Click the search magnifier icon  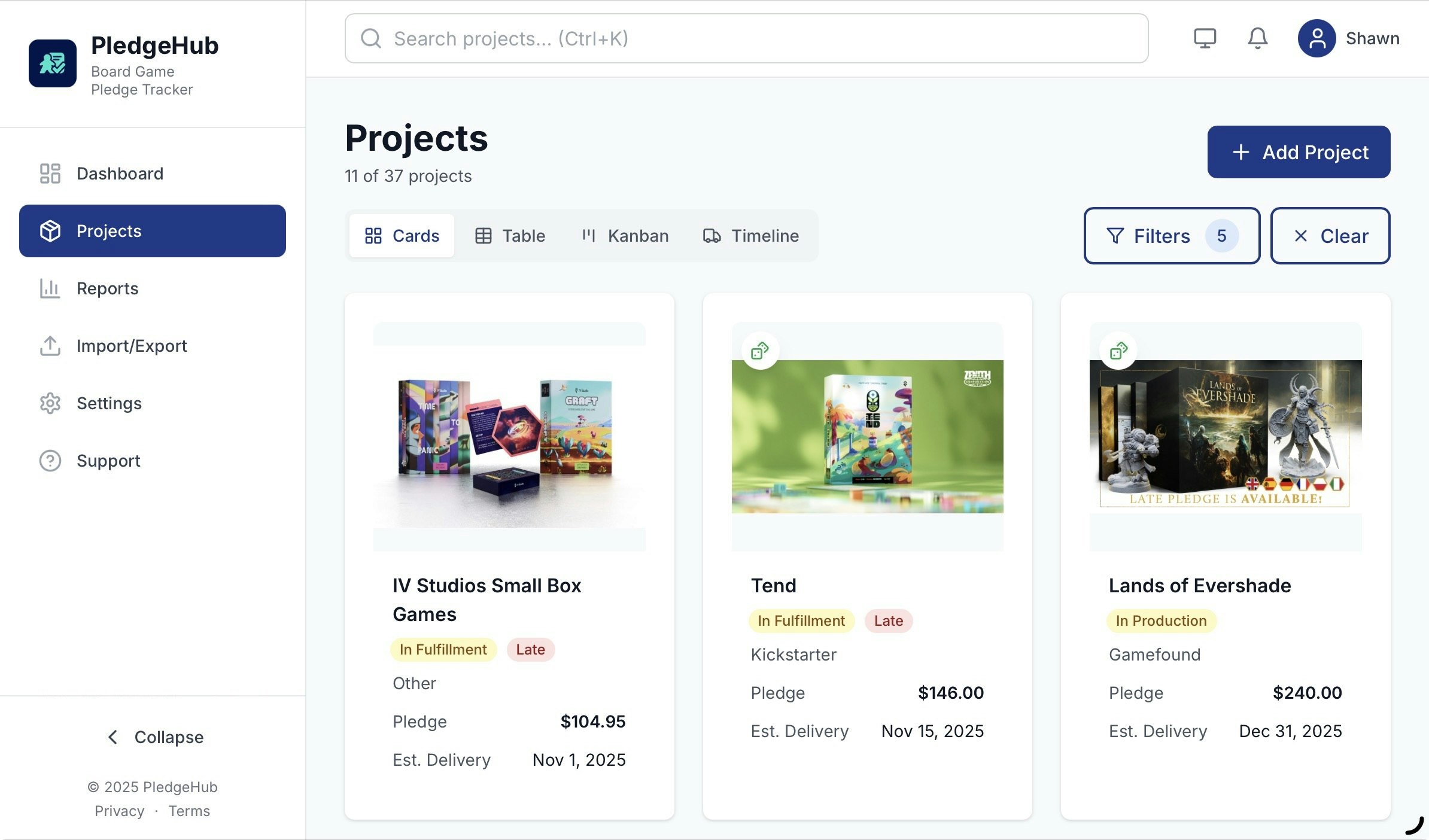[x=371, y=38]
